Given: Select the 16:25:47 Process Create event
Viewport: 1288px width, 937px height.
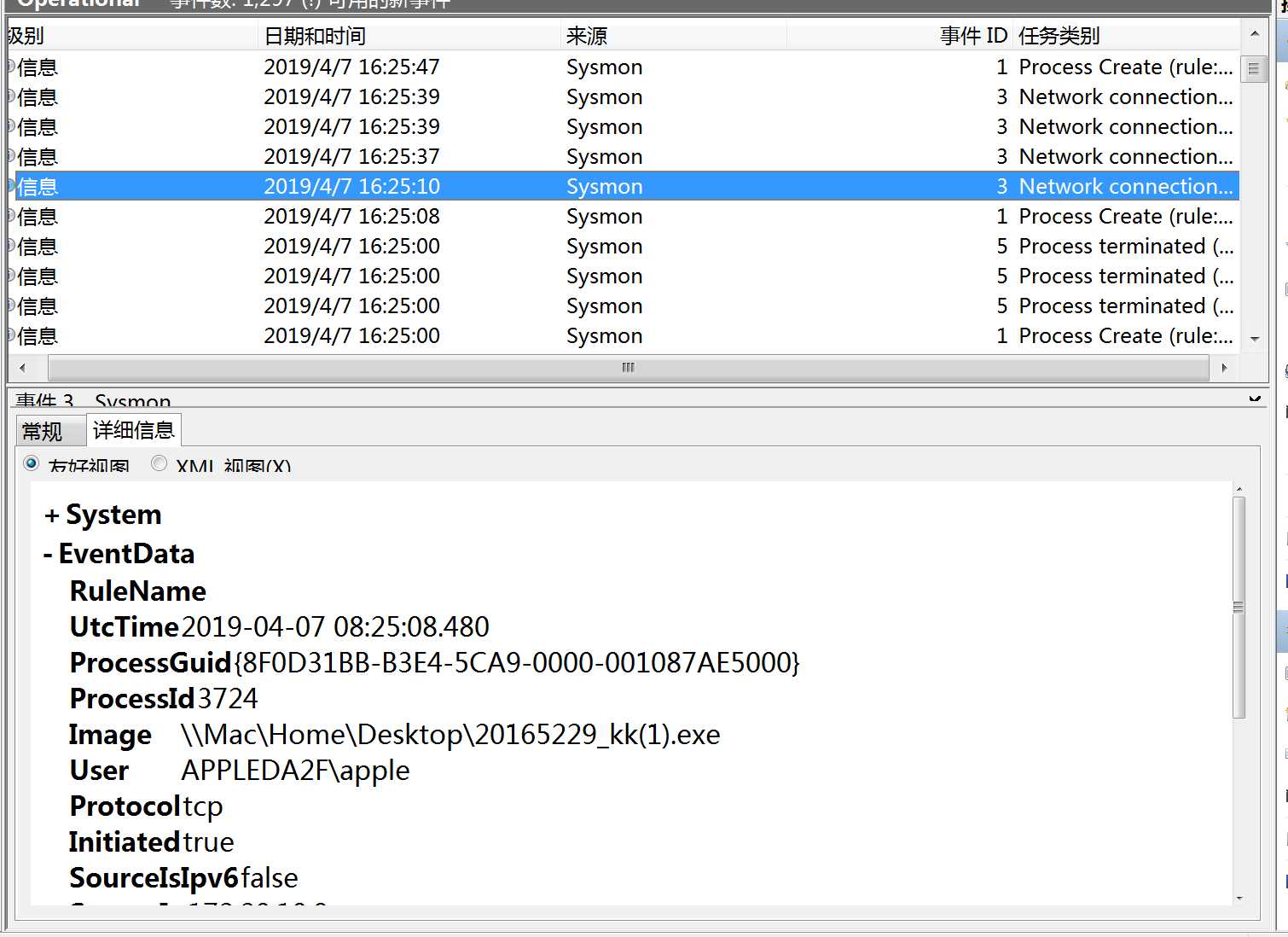Looking at the screenshot, I should (623, 67).
